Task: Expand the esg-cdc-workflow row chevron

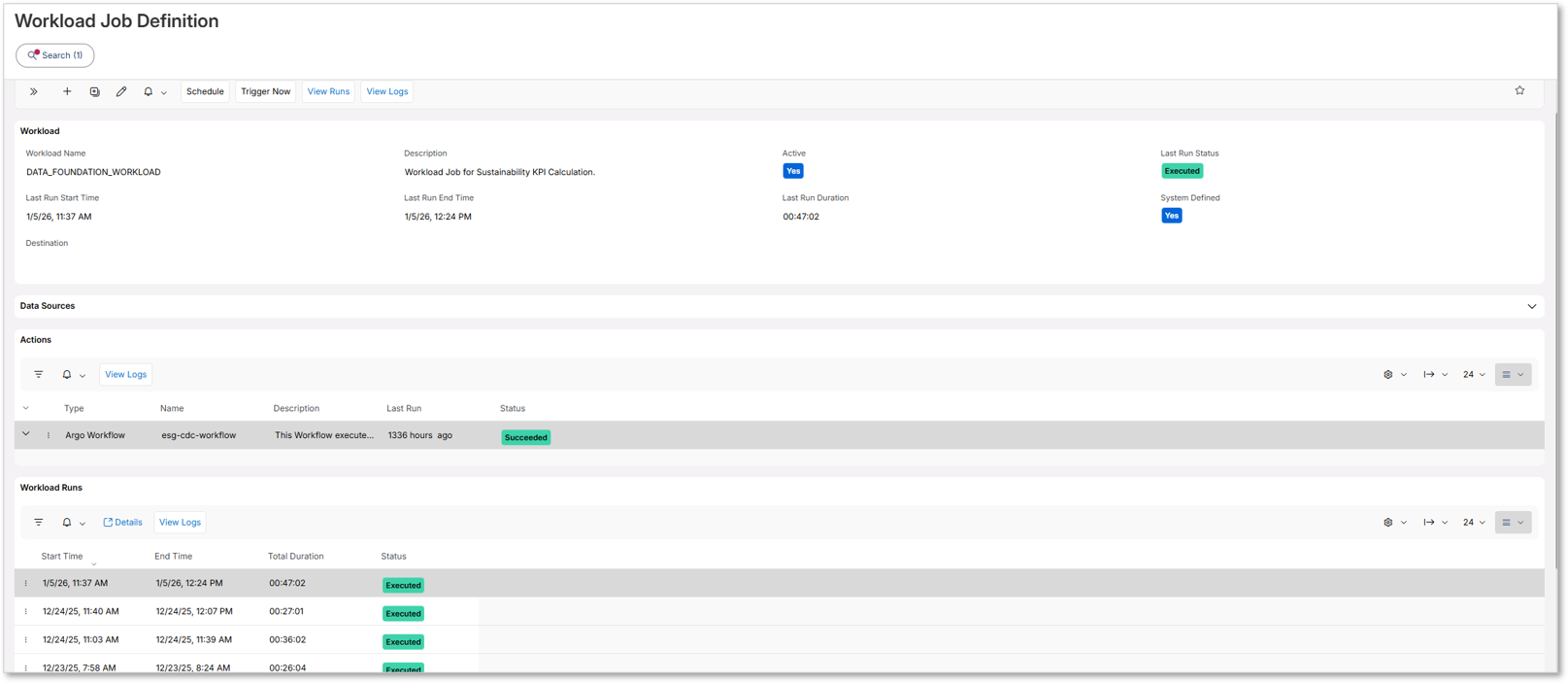Action: (26, 434)
